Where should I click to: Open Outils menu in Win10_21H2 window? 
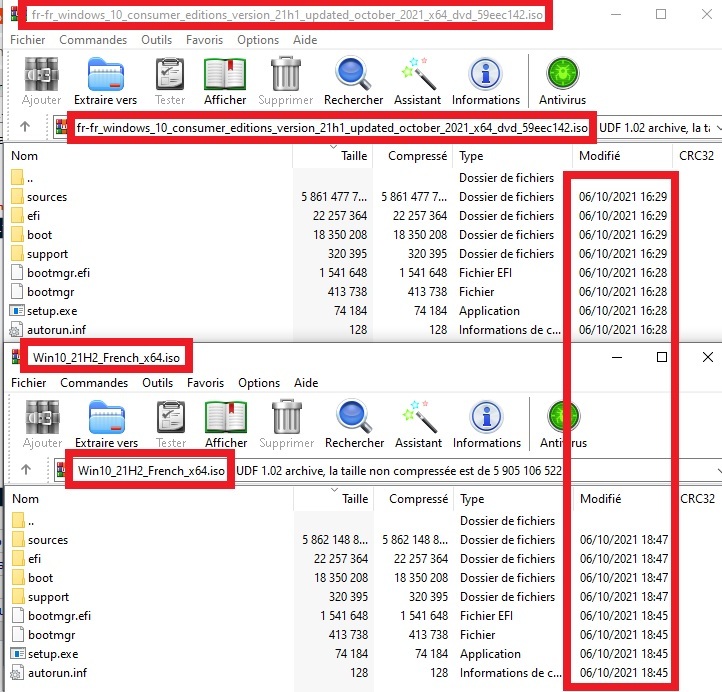tap(157, 383)
